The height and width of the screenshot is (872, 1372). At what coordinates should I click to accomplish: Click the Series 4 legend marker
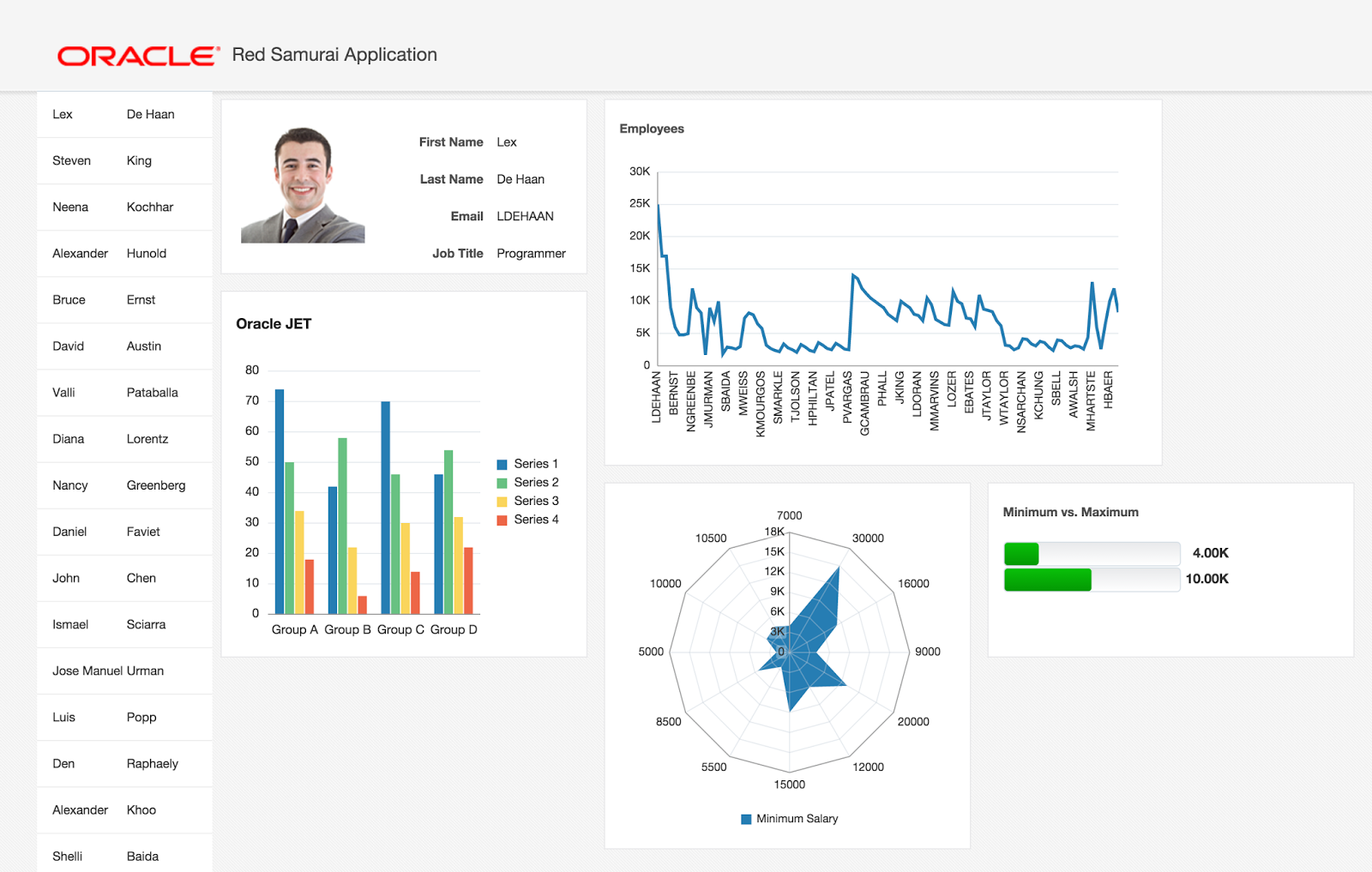click(x=502, y=520)
